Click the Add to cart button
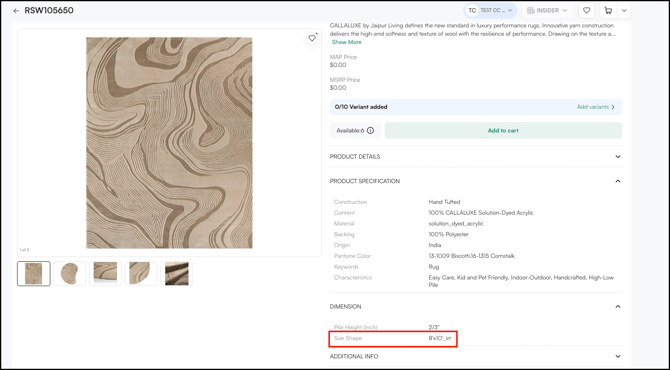Screen dimensions: 670x370 (x=503, y=131)
